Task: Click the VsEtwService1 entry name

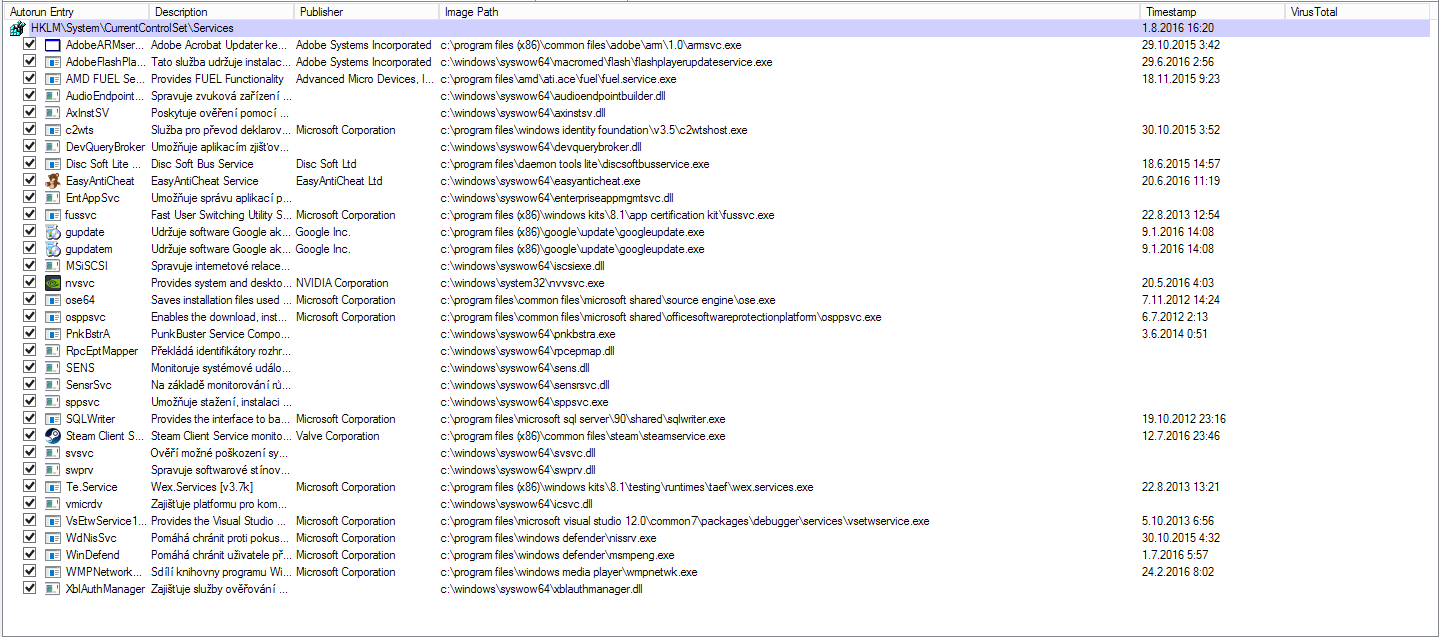Action: click(105, 521)
